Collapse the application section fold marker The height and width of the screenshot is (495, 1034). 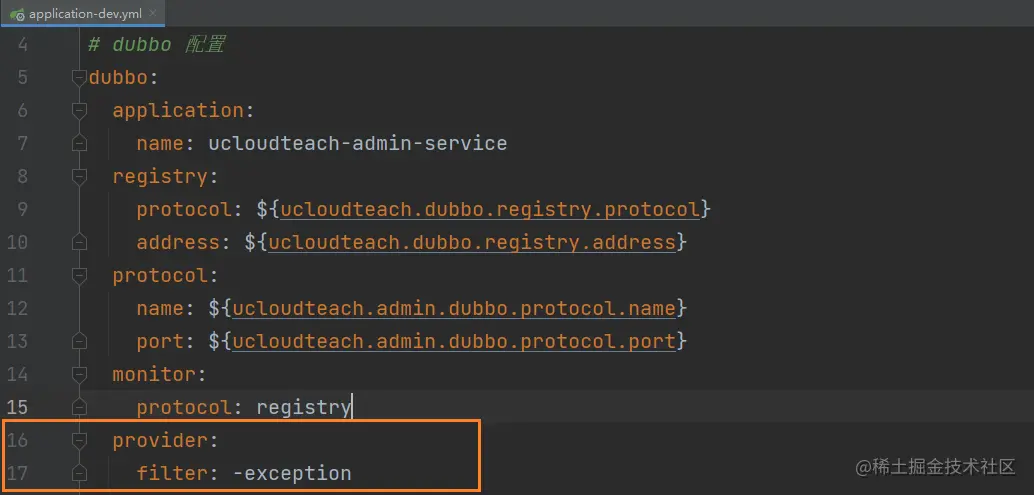tap(80, 110)
